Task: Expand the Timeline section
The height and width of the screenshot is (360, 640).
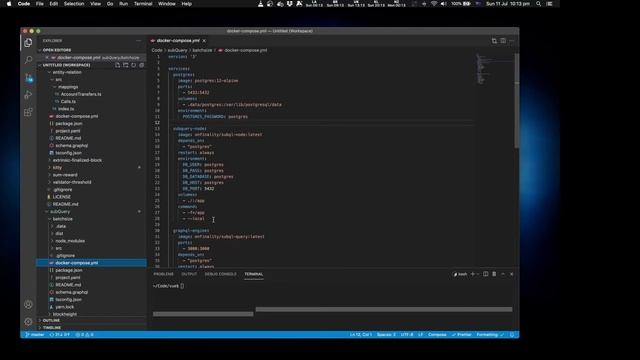Action: pyautogui.click(x=51, y=327)
